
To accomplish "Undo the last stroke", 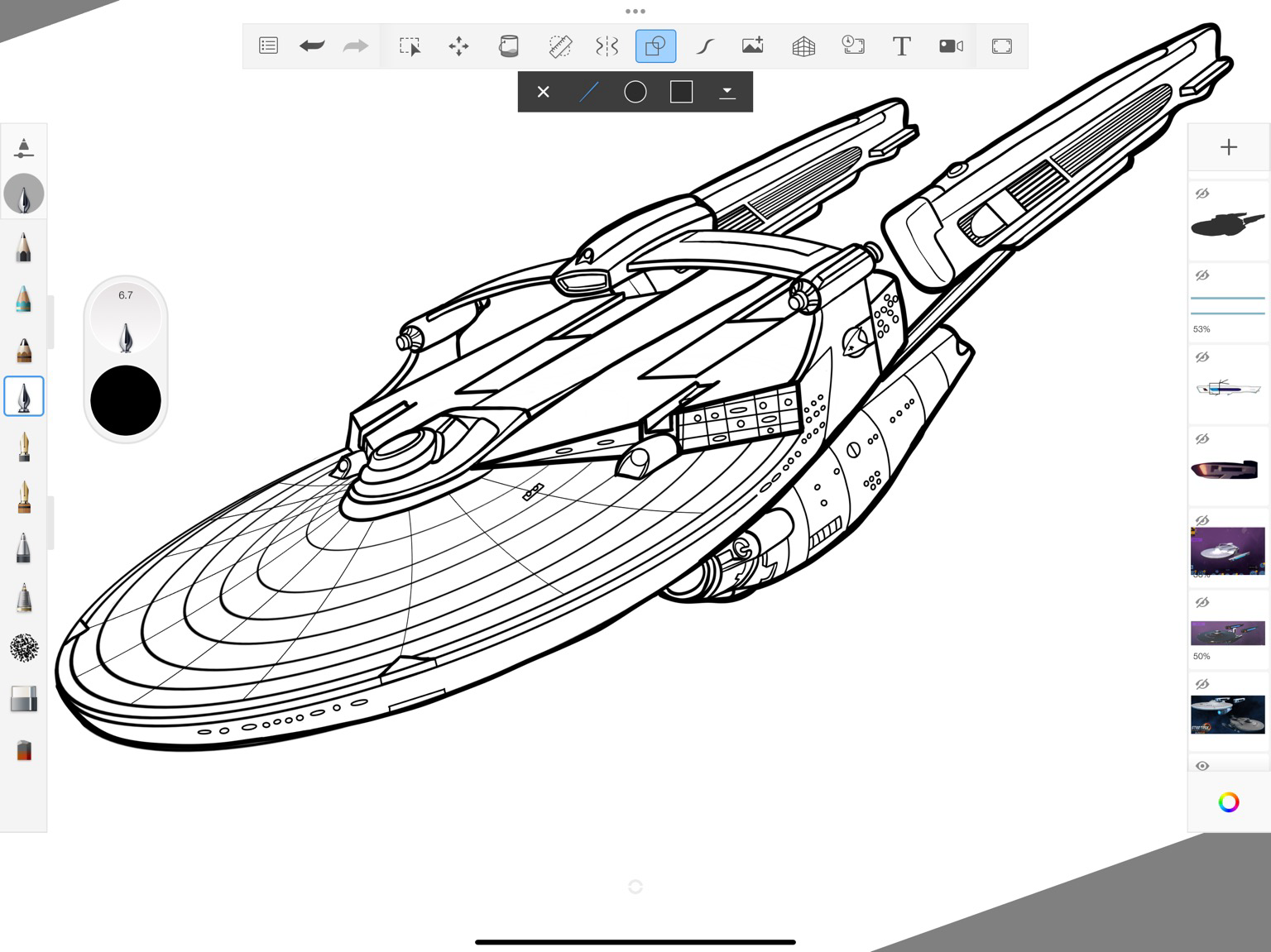I will 312,45.
